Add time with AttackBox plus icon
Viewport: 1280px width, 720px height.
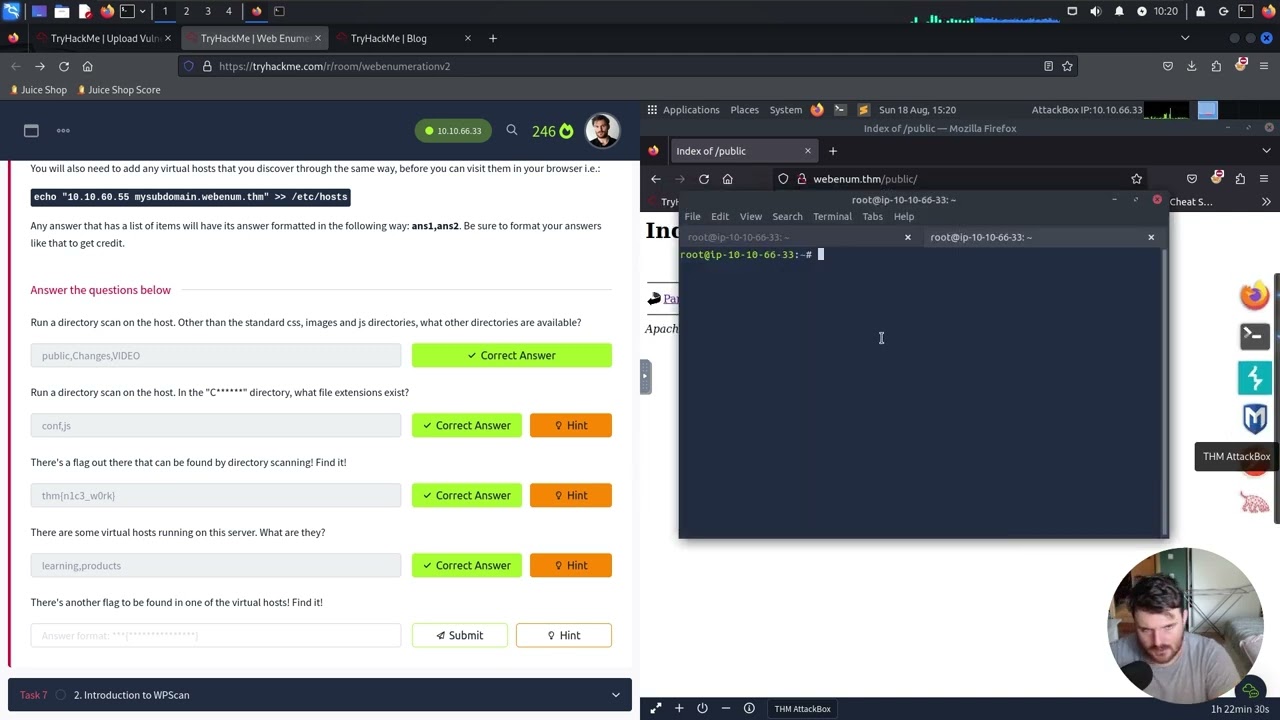679,709
